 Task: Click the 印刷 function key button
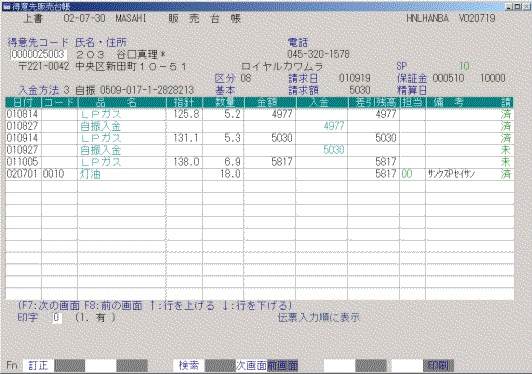tap(438, 366)
